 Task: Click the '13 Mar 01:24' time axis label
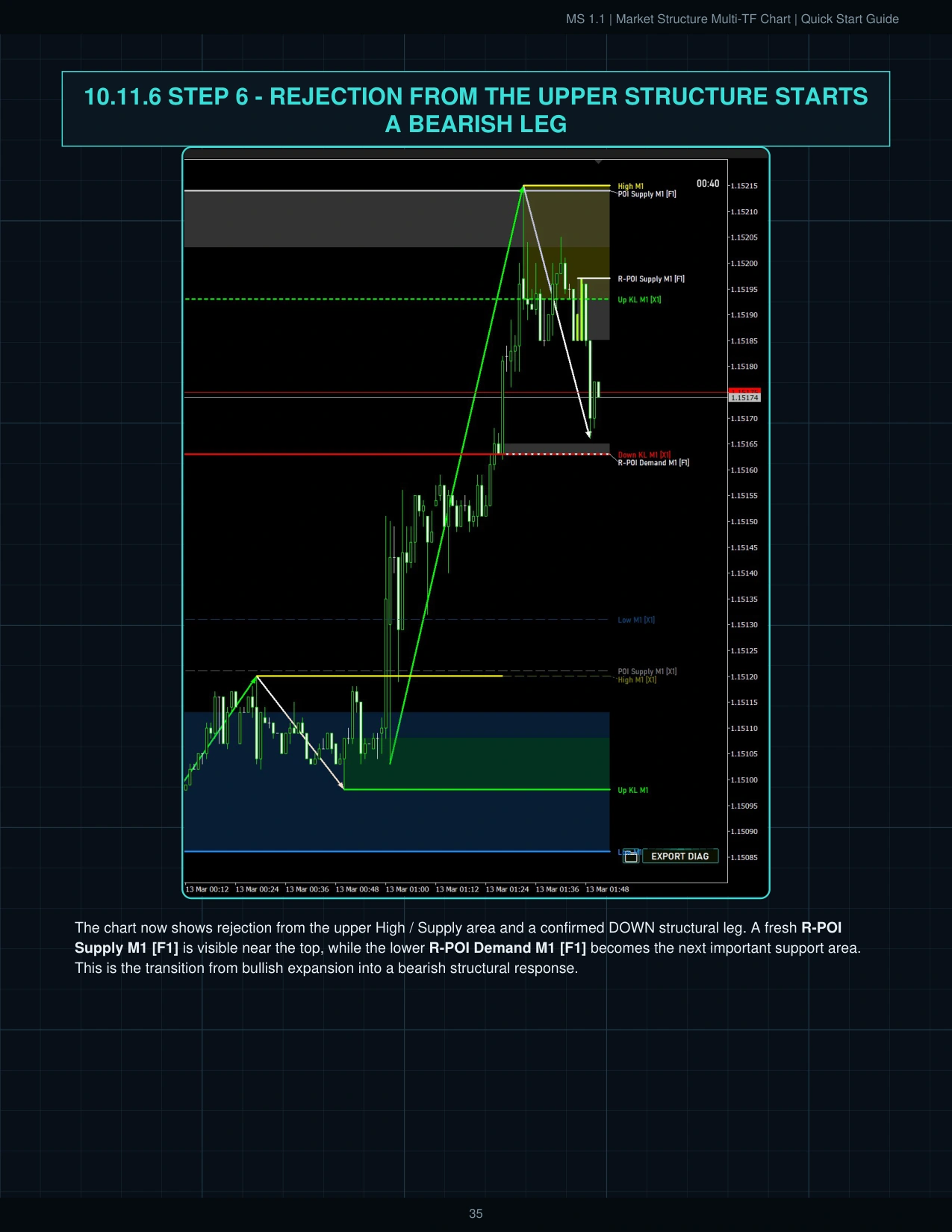[507, 889]
